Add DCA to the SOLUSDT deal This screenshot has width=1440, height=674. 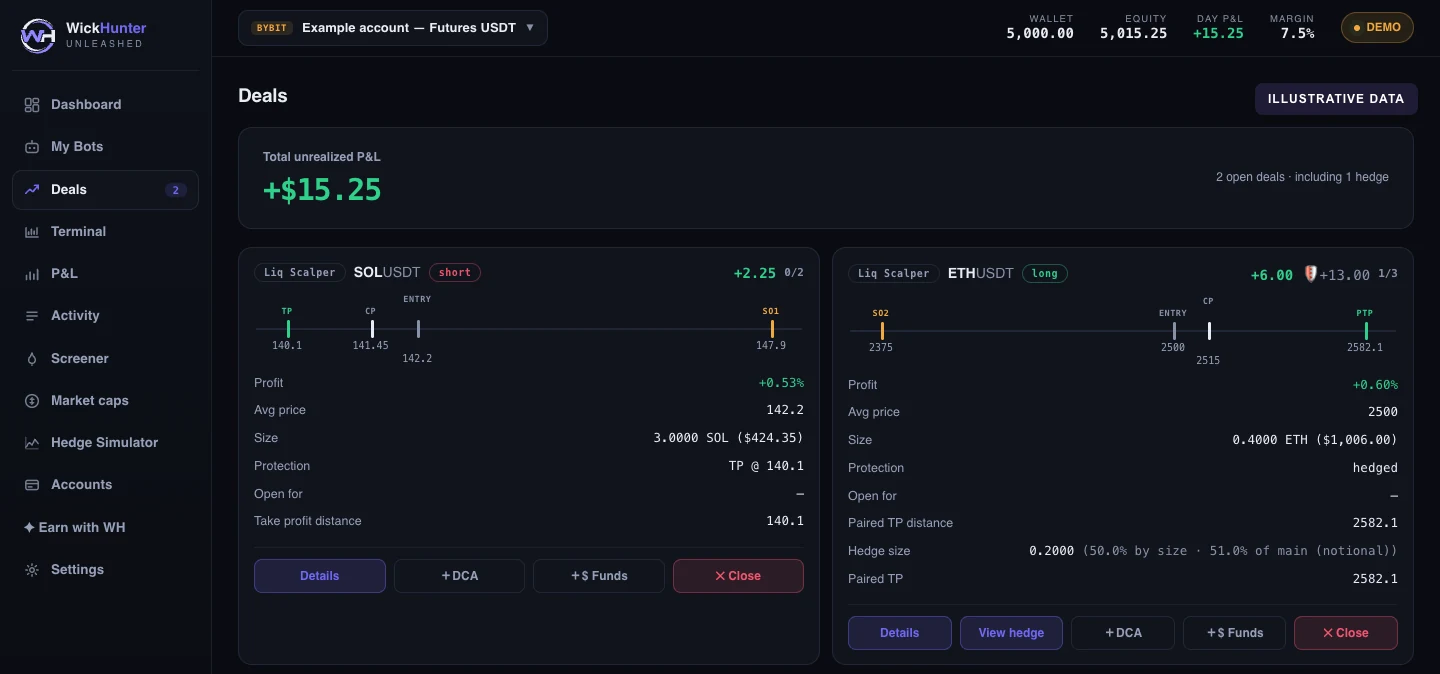pos(459,576)
